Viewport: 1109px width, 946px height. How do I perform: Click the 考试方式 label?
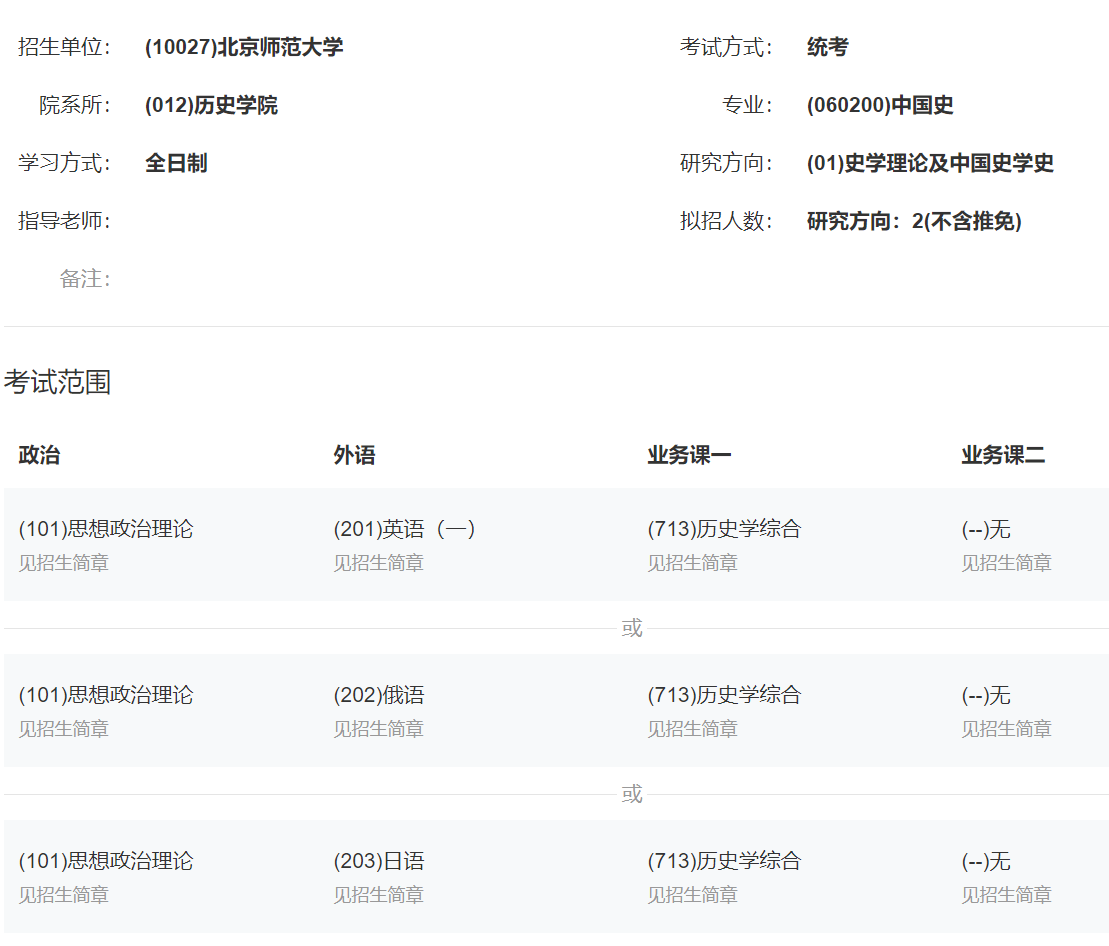pos(726,47)
